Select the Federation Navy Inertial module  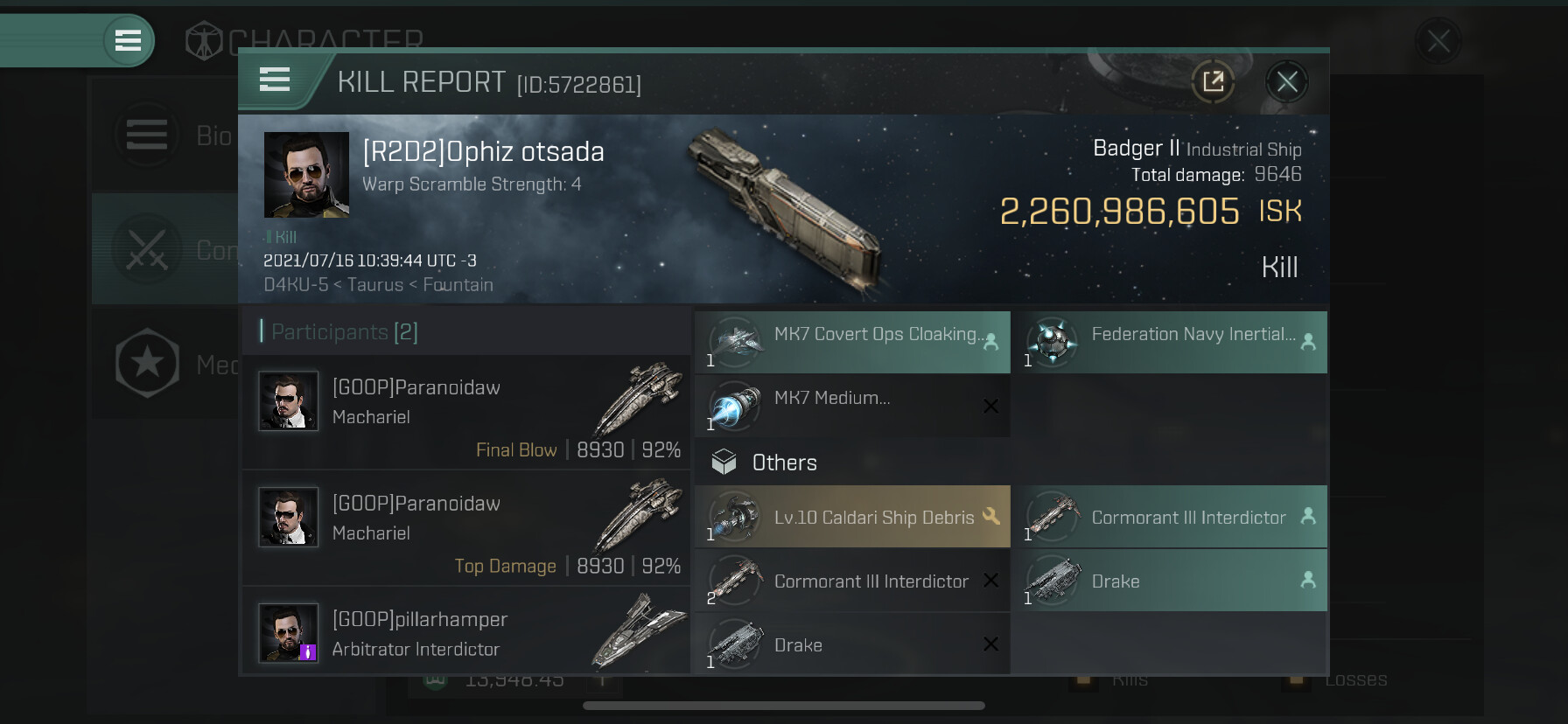click(1170, 342)
